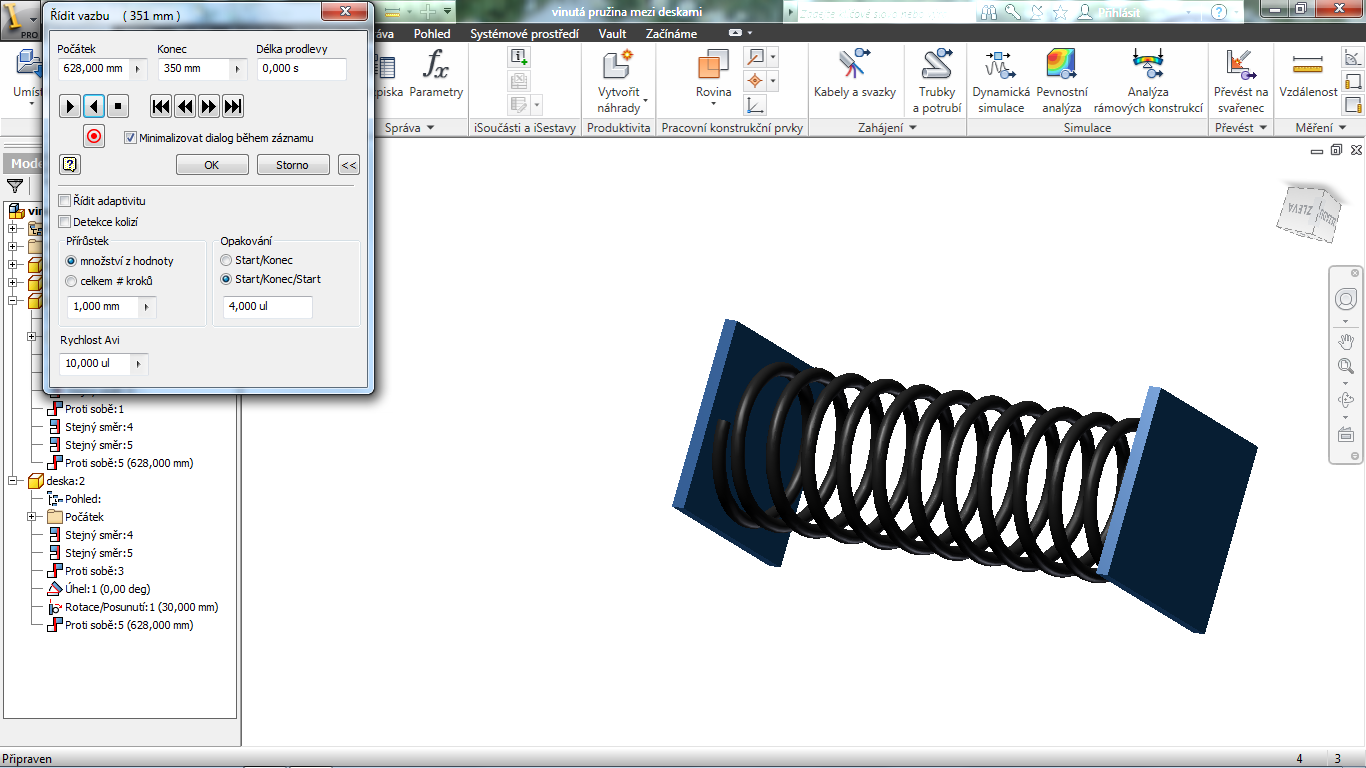The height and width of the screenshot is (768, 1366).
Task: Click the ViewCube in the viewport
Action: (1308, 212)
